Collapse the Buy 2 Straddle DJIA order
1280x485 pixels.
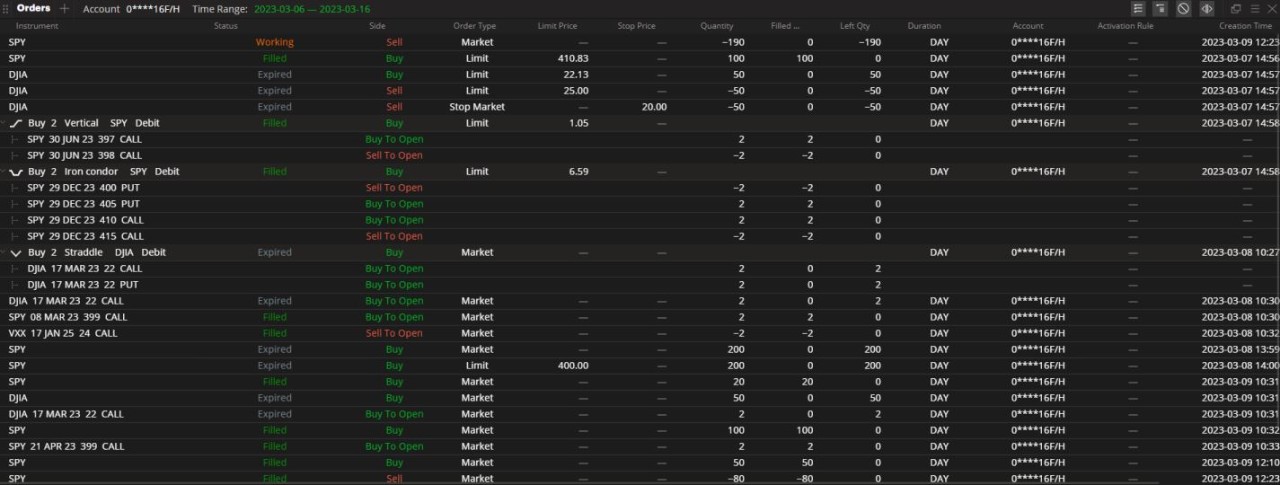4,253
